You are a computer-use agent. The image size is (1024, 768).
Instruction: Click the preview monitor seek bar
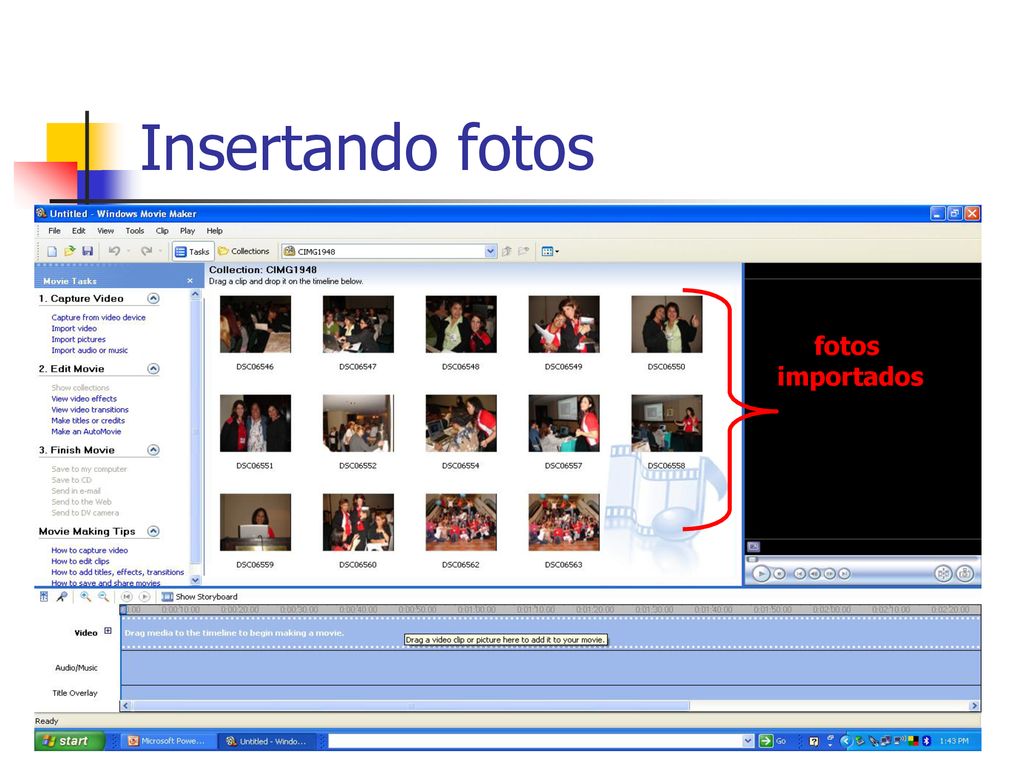862,560
